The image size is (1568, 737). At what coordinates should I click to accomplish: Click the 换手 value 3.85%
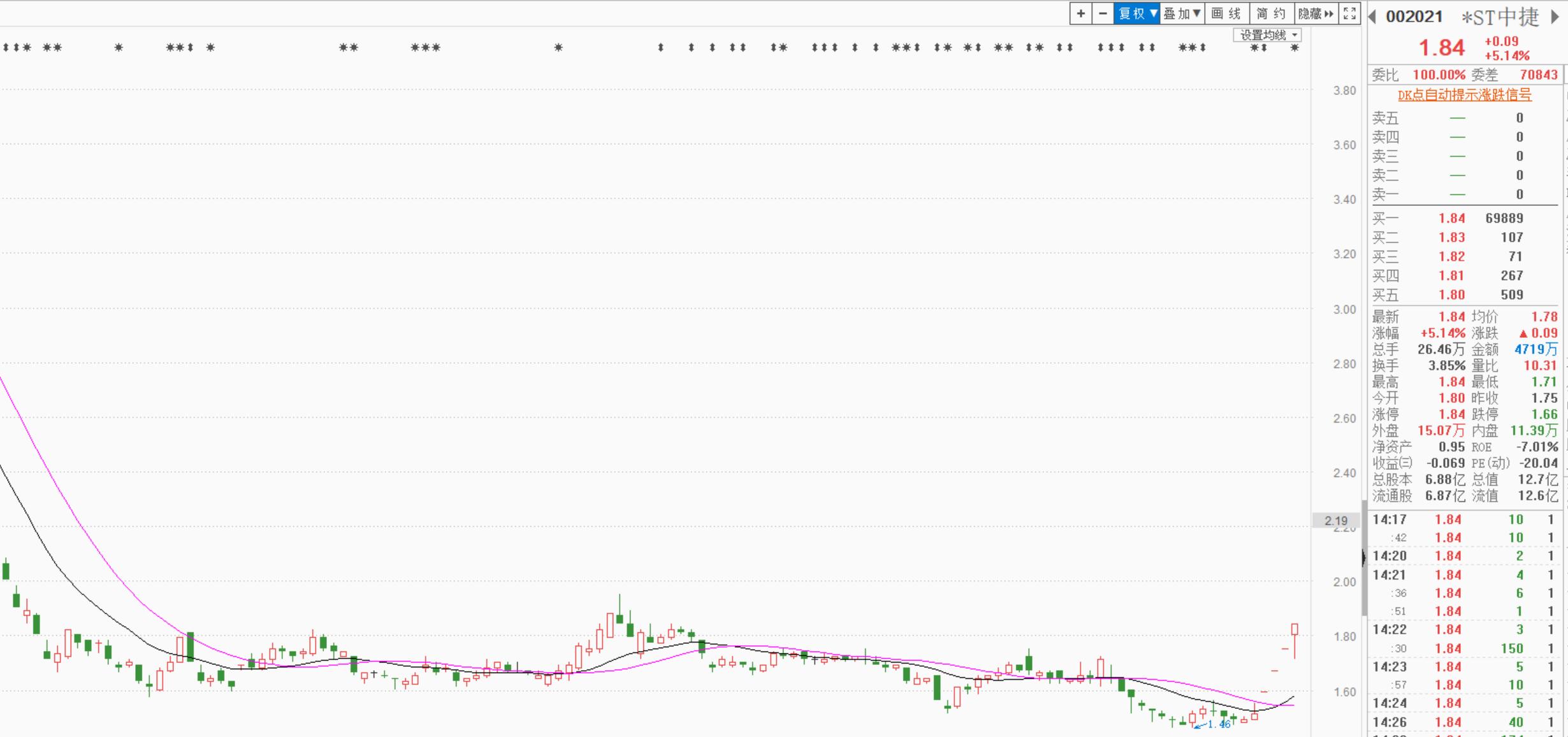tap(1446, 365)
